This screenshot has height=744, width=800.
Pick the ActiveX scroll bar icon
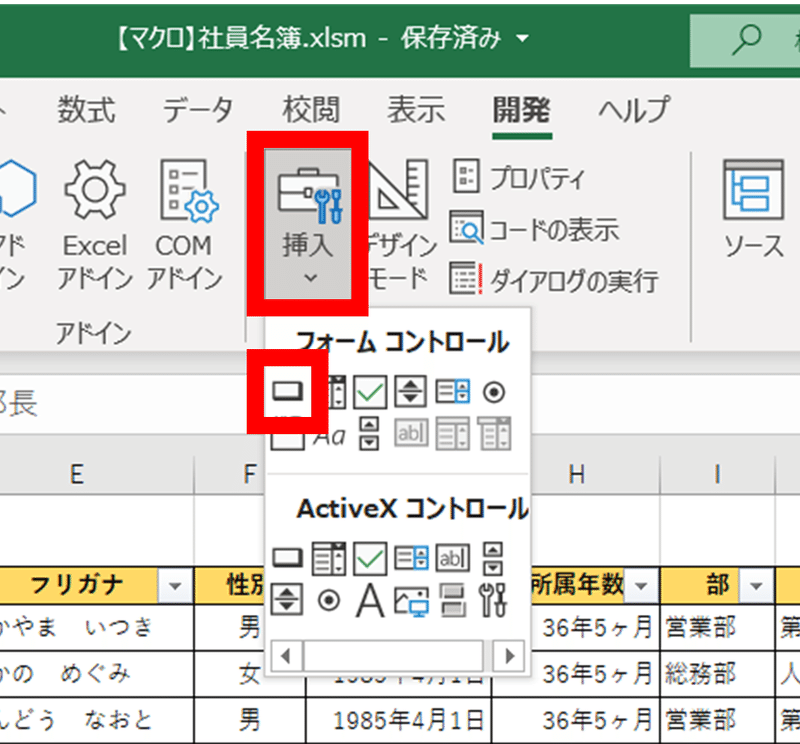[493, 558]
